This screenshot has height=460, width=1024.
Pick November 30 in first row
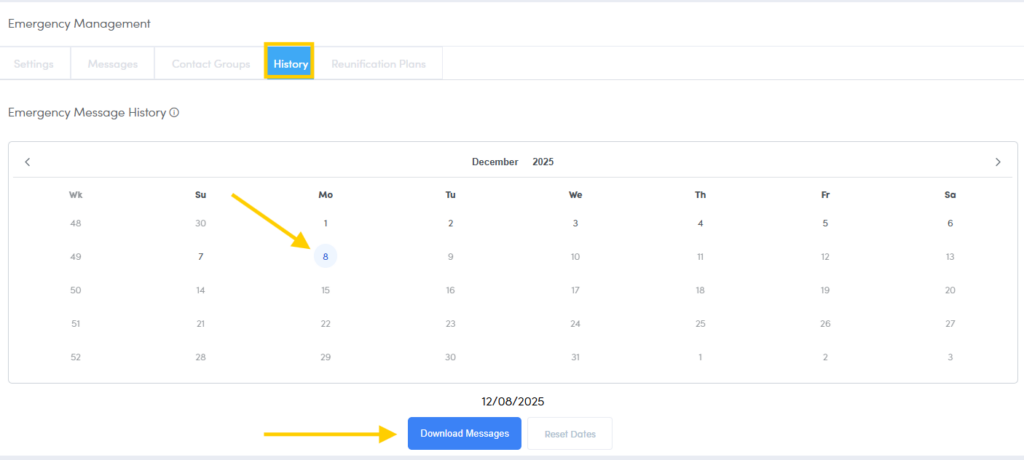click(201, 223)
